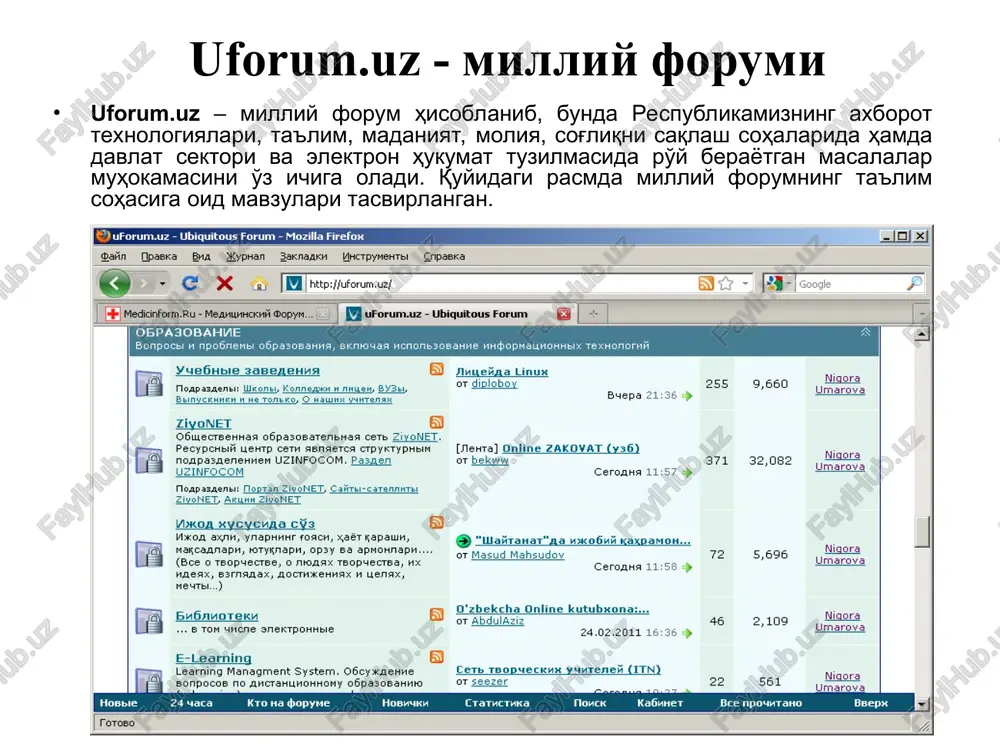Open the address bar history dropdown

(x=745, y=283)
